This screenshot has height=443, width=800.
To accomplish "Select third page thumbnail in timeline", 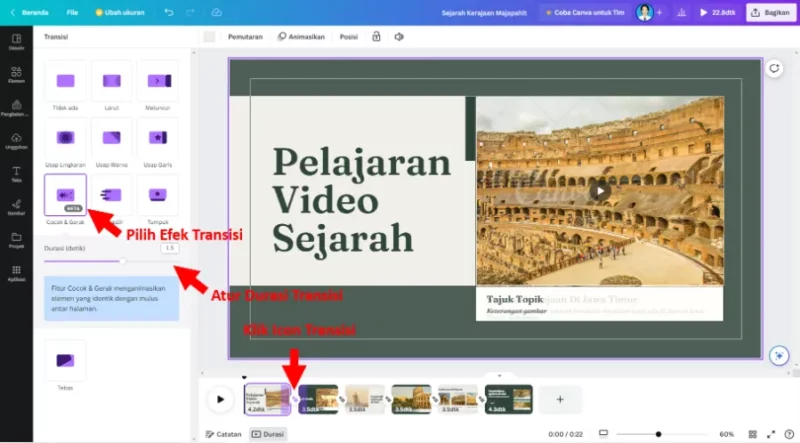I will tap(365, 399).
